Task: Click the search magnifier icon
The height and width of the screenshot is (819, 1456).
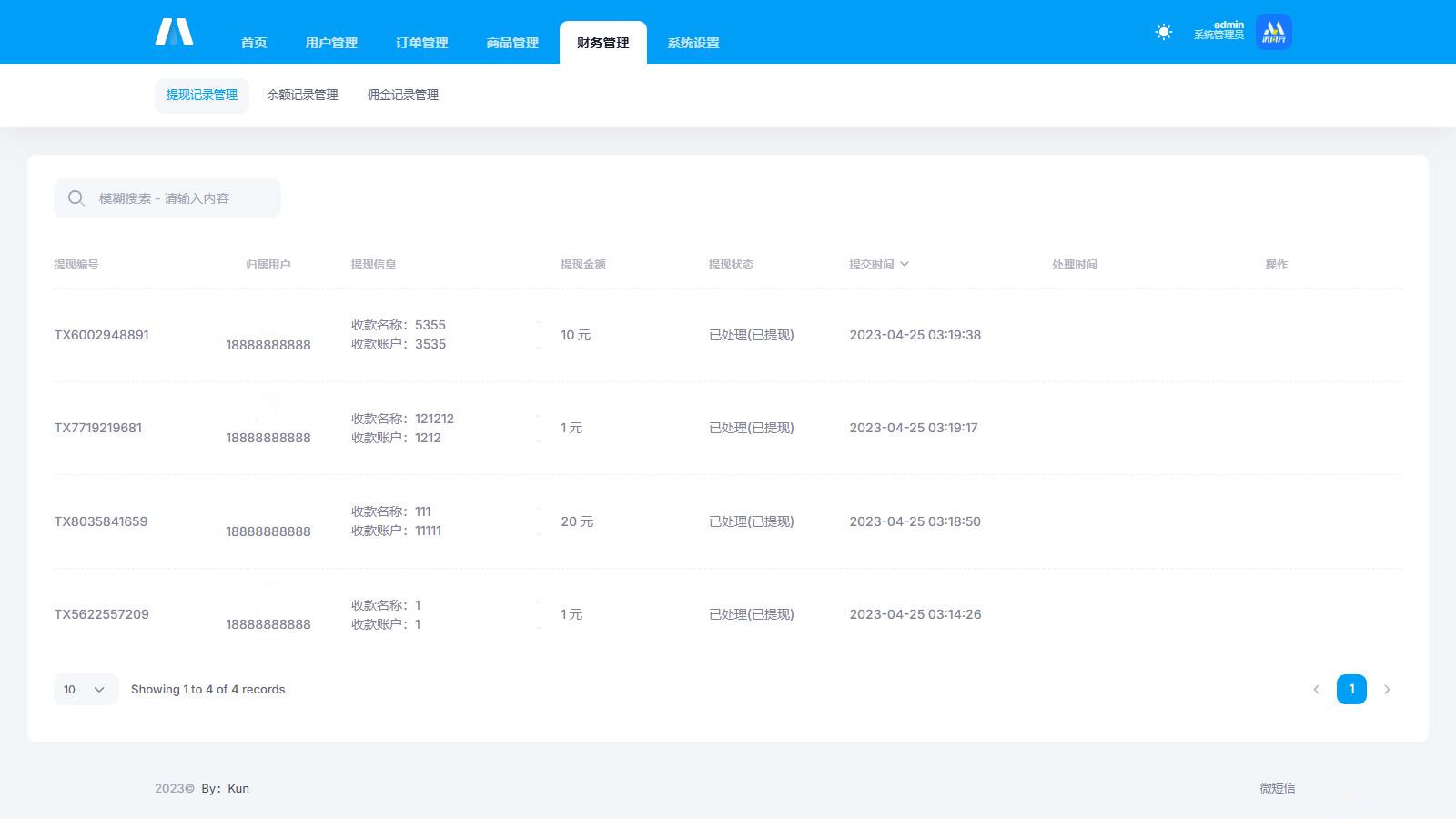Action: pyautogui.click(x=76, y=198)
